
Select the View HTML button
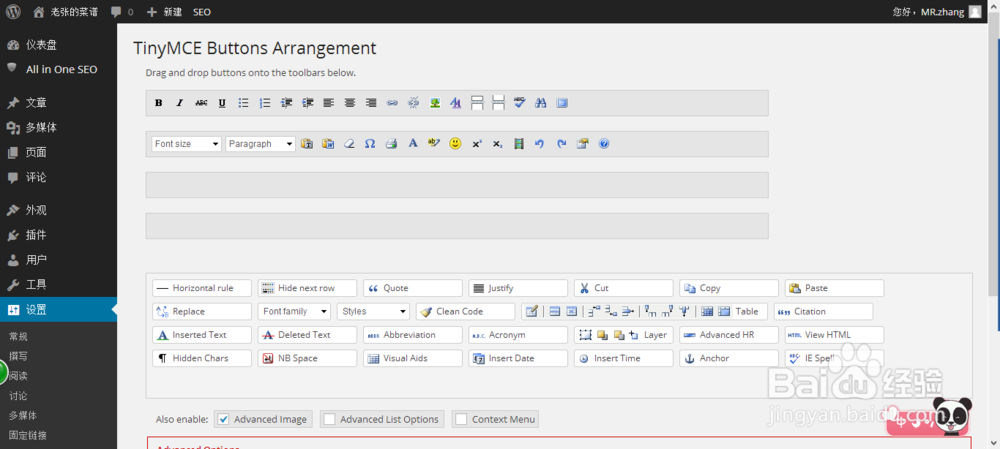point(835,335)
